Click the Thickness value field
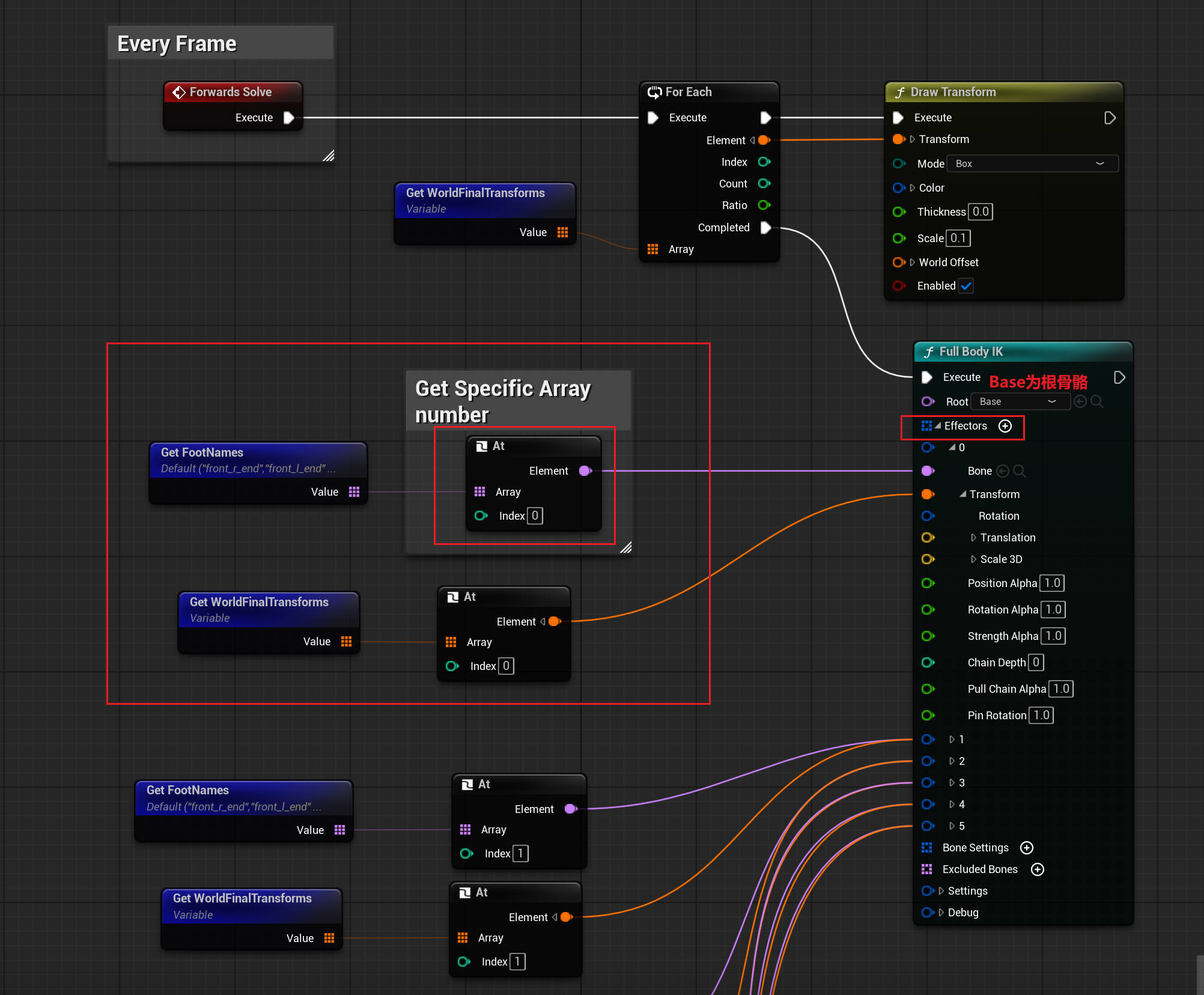 pos(981,211)
